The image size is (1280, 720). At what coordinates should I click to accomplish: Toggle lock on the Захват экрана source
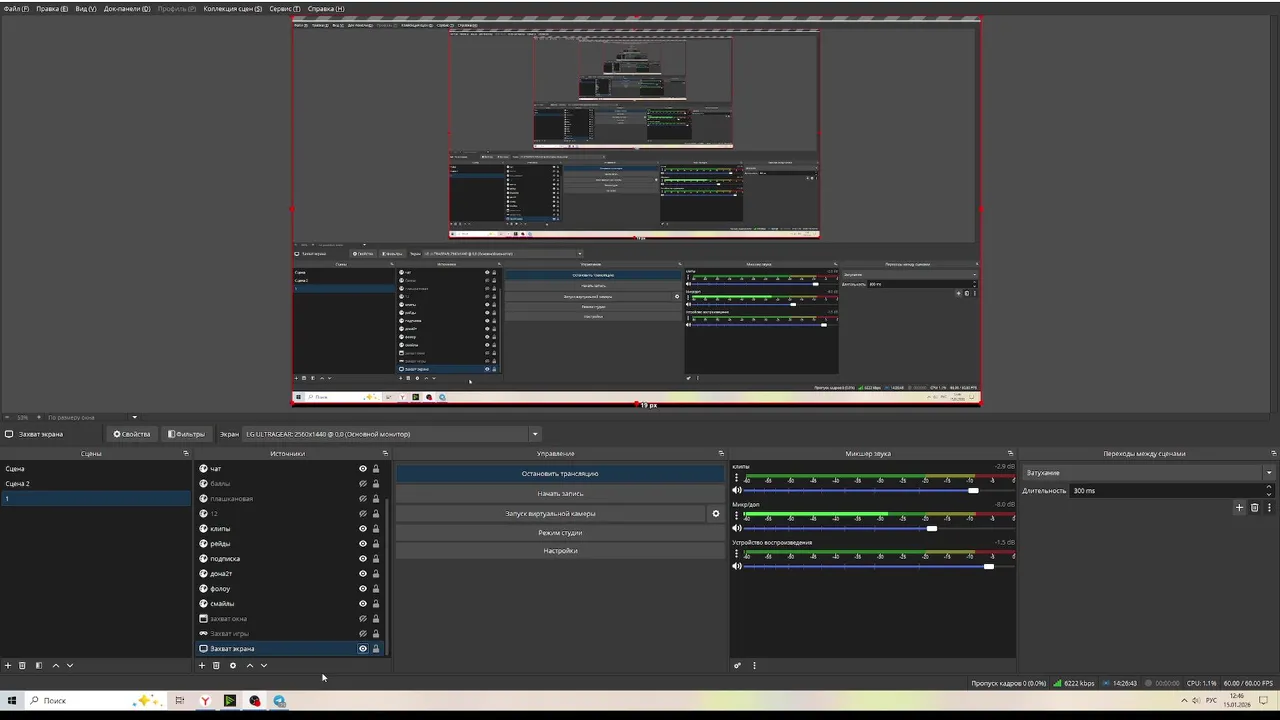376,648
